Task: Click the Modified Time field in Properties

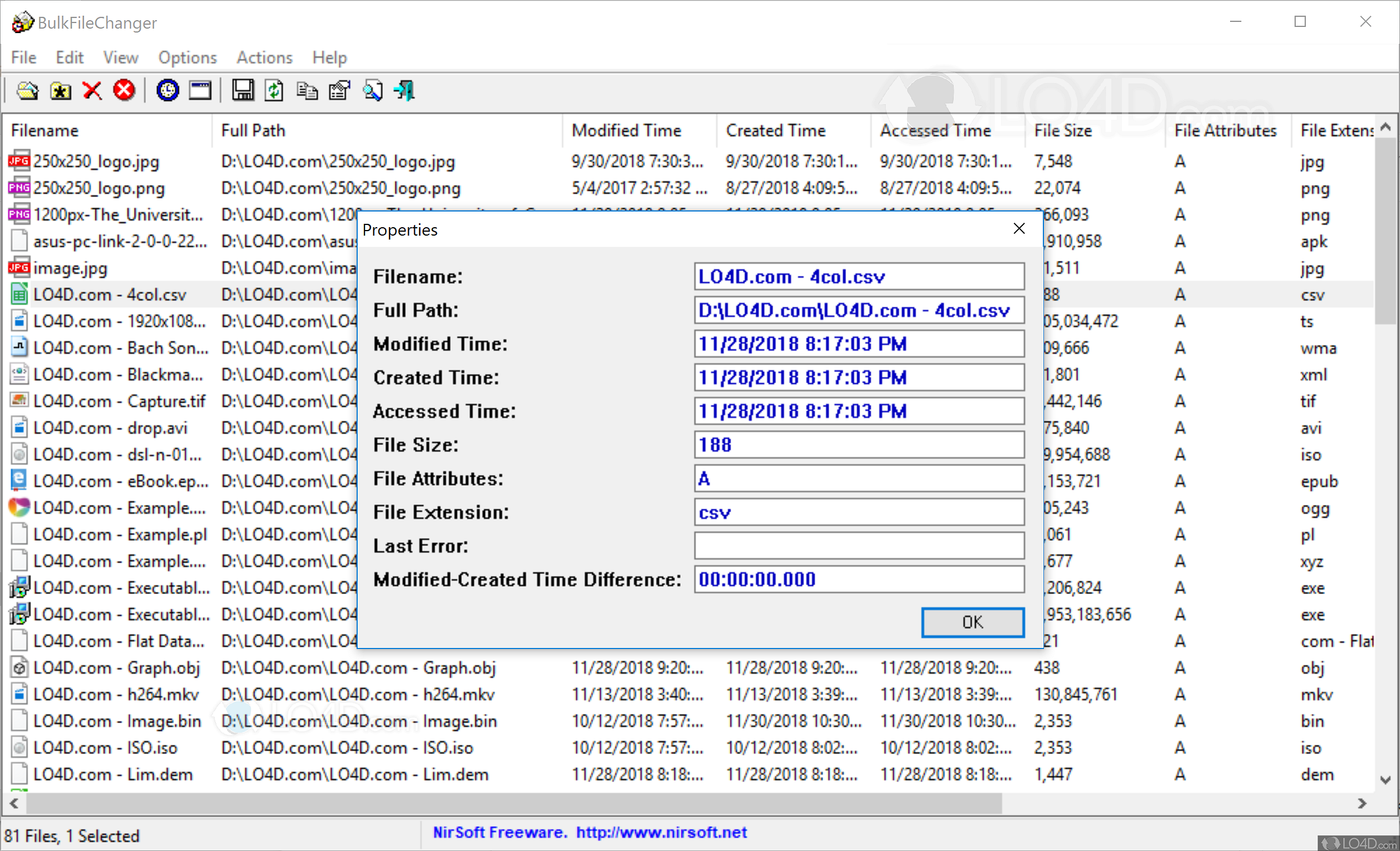Action: point(859,343)
